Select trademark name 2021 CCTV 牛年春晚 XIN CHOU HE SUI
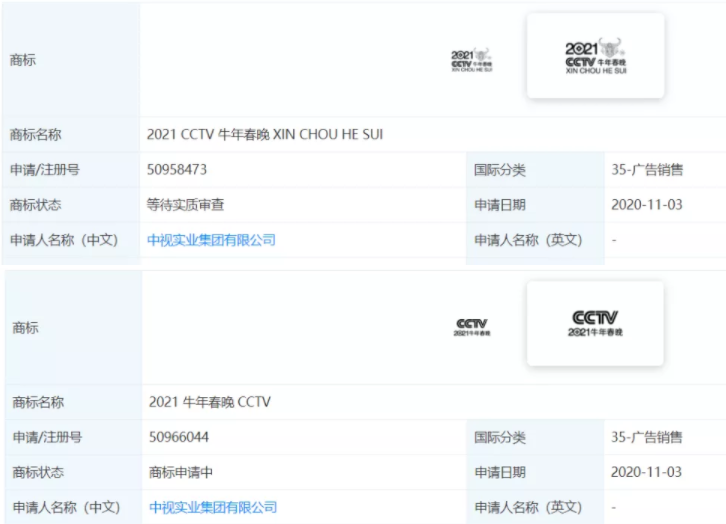 coord(265,134)
